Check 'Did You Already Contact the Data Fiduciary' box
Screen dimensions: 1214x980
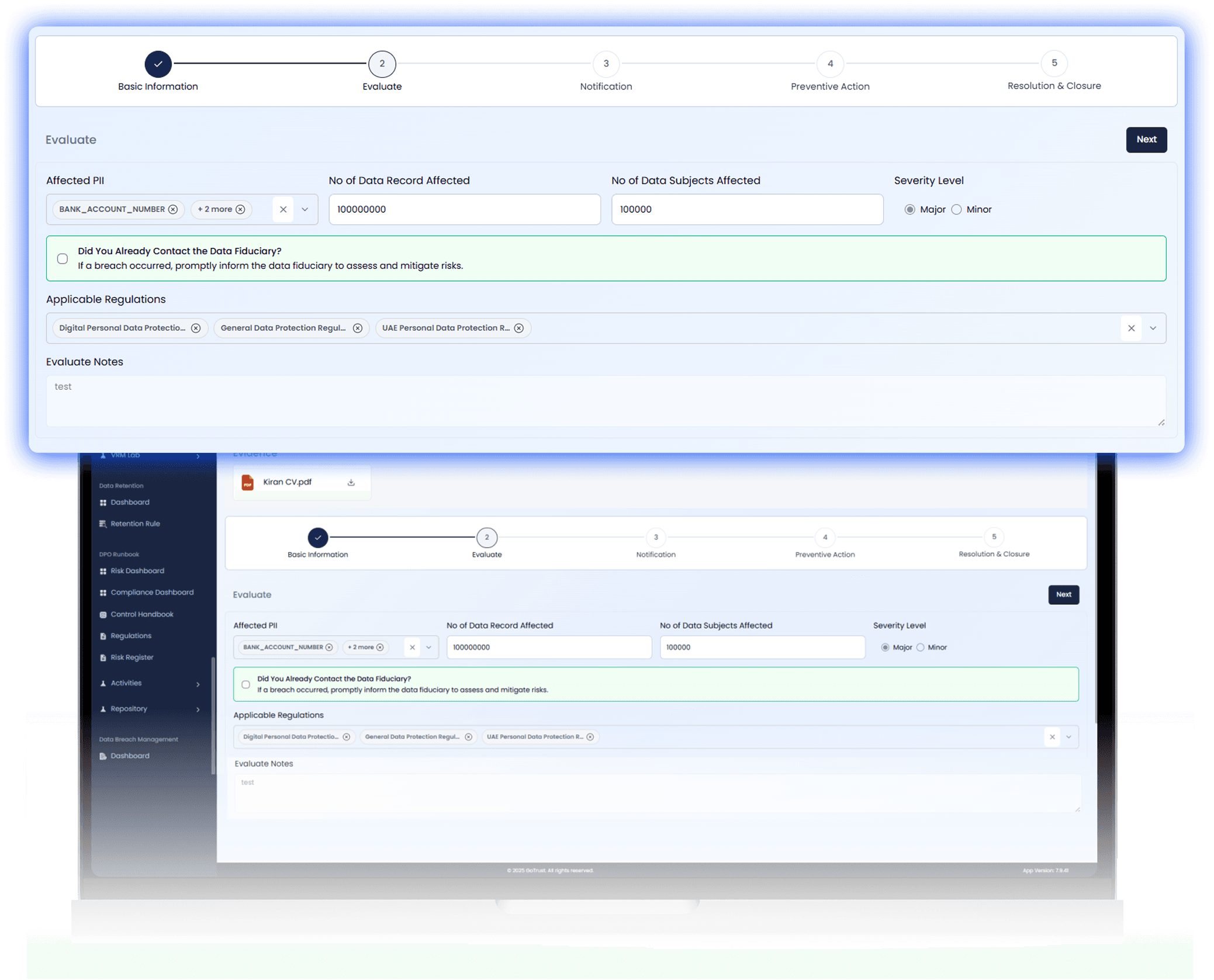point(63,258)
